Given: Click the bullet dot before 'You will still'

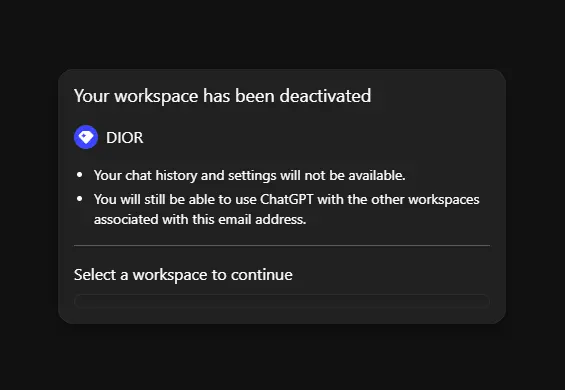Looking at the screenshot, I should point(80,199).
